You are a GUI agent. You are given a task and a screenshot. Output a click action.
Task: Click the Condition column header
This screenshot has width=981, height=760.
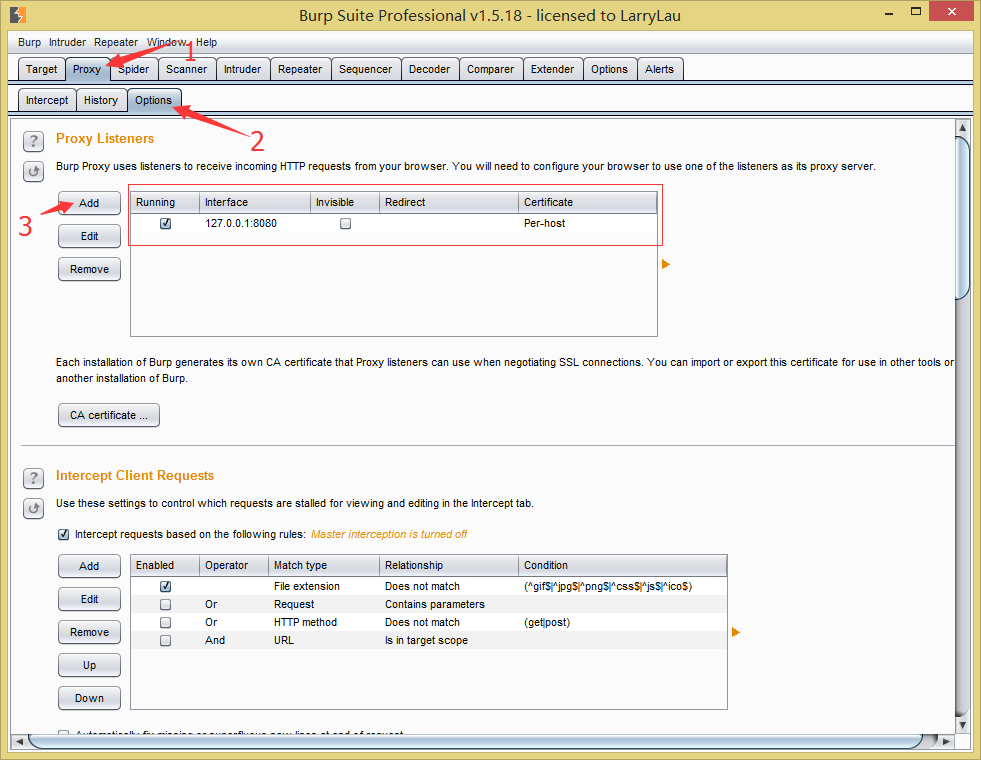tap(623, 565)
